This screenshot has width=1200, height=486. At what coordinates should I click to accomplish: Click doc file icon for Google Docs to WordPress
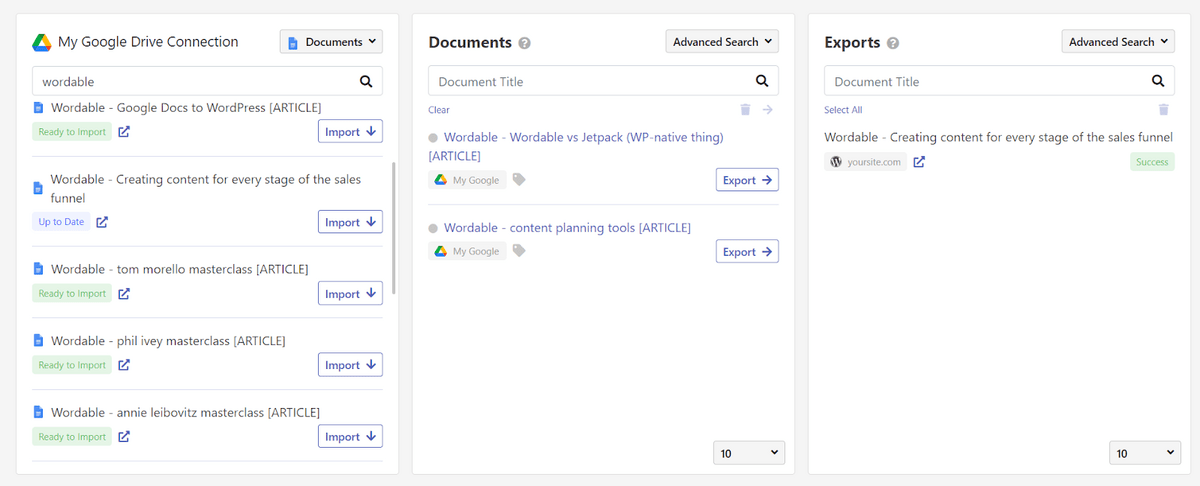tap(38, 107)
